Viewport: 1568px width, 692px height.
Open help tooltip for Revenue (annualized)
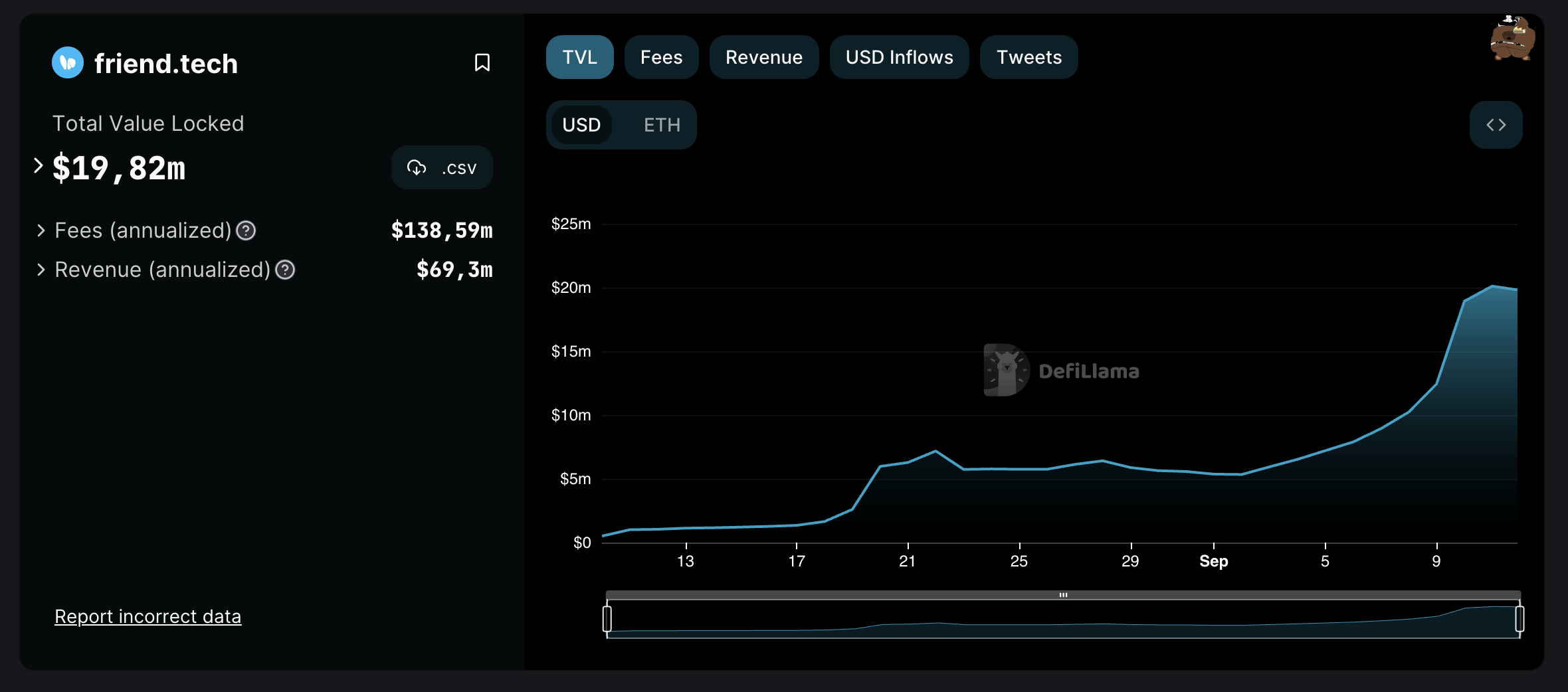285,270
